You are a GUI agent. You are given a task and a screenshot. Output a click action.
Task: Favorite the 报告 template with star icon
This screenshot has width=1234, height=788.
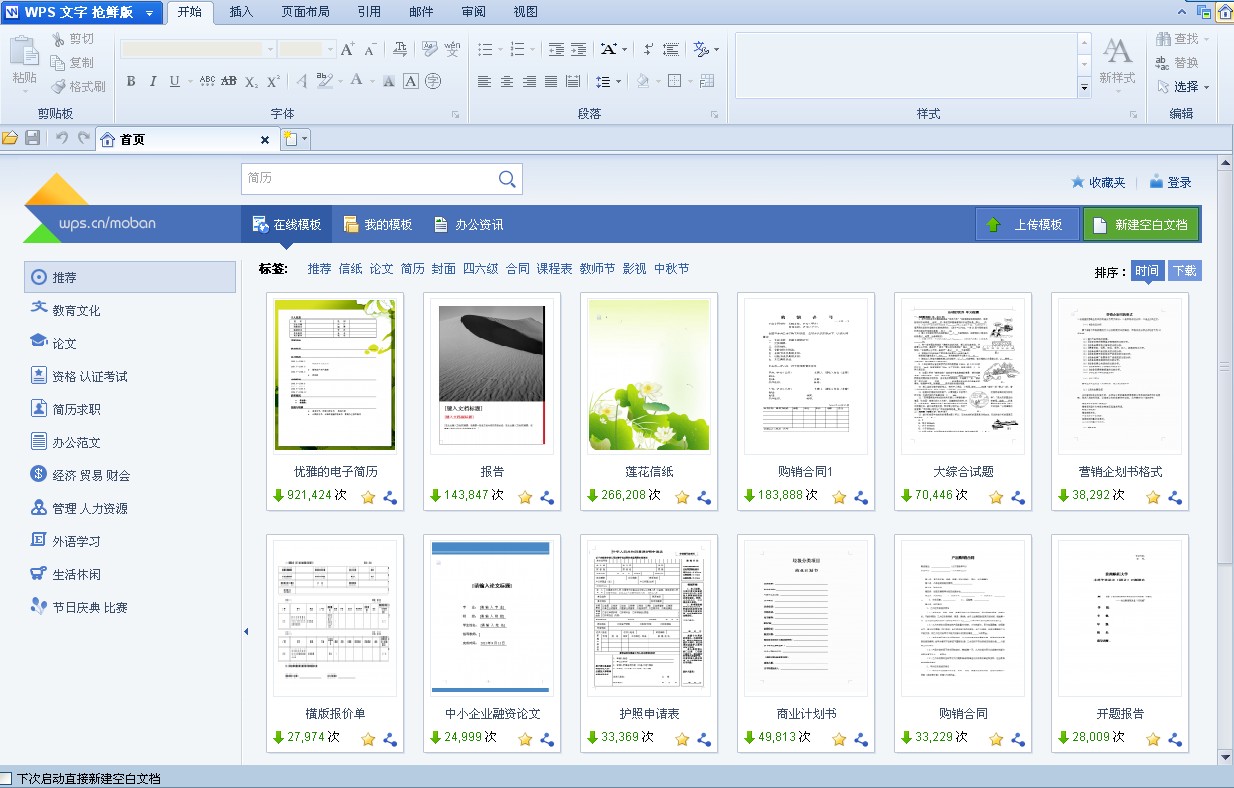(525, 497)
